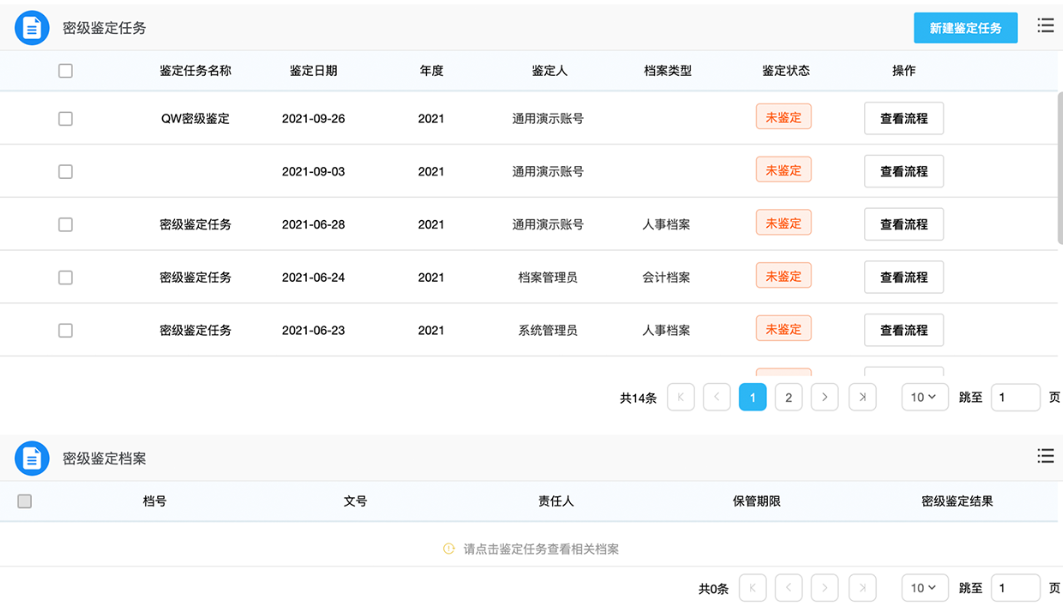Go to previous page in task pagination

point(716,397)
